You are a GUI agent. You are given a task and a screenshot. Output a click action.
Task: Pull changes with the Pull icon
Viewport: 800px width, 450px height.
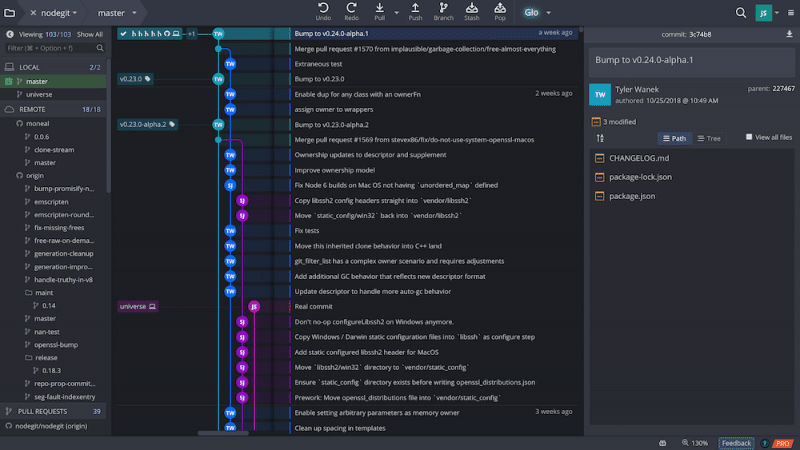click(x=380, y=12)
